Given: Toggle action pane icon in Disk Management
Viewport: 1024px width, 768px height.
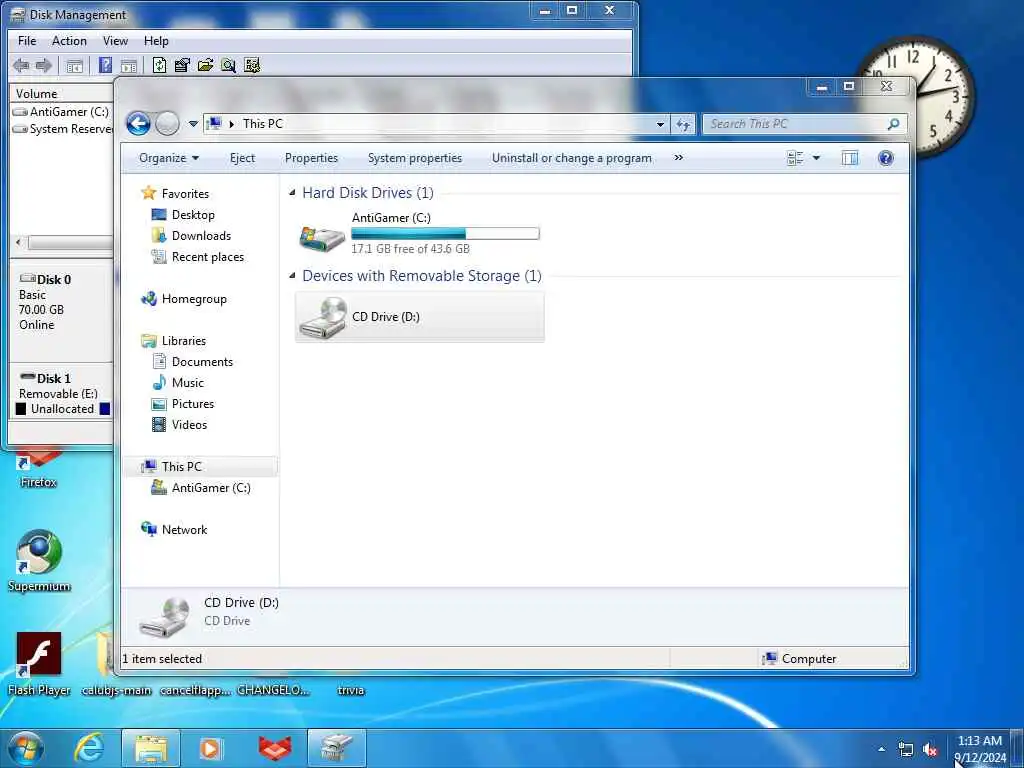Looking at the screenshot, I should point(129,65).
